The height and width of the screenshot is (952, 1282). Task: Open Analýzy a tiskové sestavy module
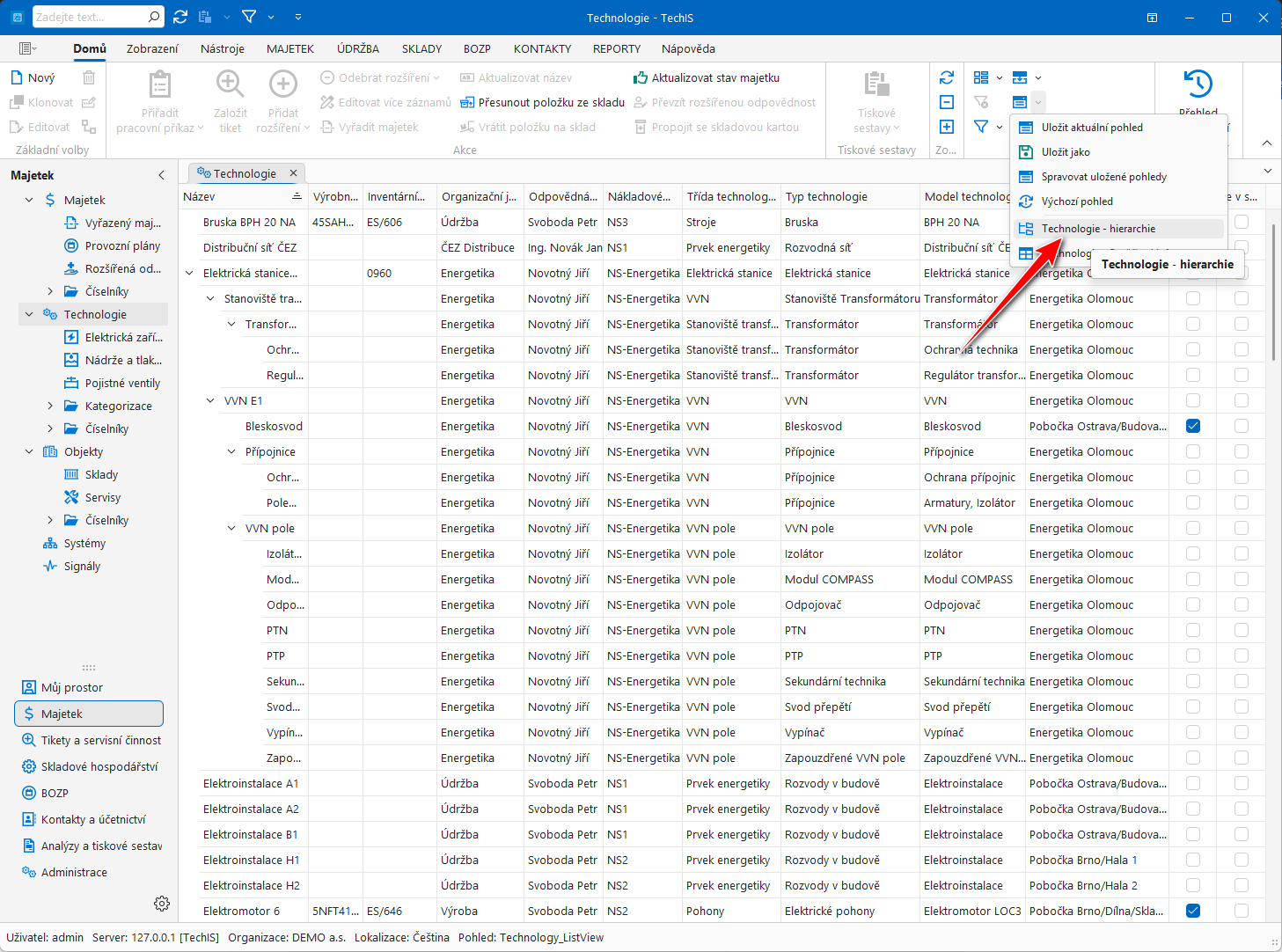(89, 846)
